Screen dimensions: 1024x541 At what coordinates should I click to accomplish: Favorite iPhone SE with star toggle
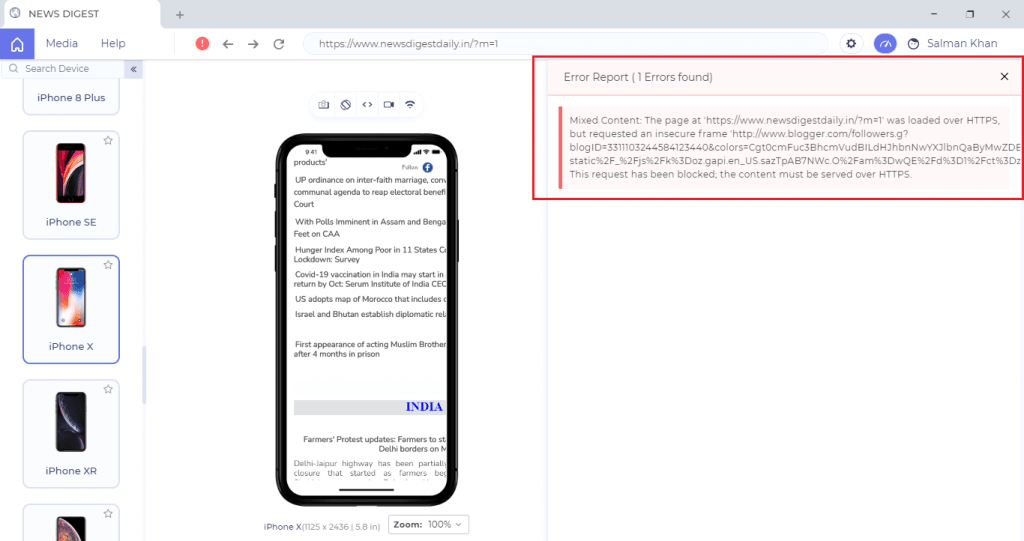[x=108, y=141]
